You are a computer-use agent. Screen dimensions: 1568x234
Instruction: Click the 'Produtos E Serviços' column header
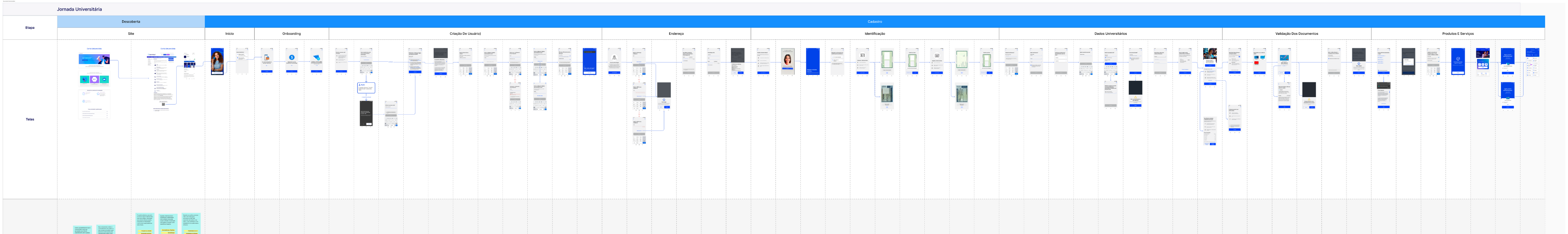click(x=1458, y=34)
